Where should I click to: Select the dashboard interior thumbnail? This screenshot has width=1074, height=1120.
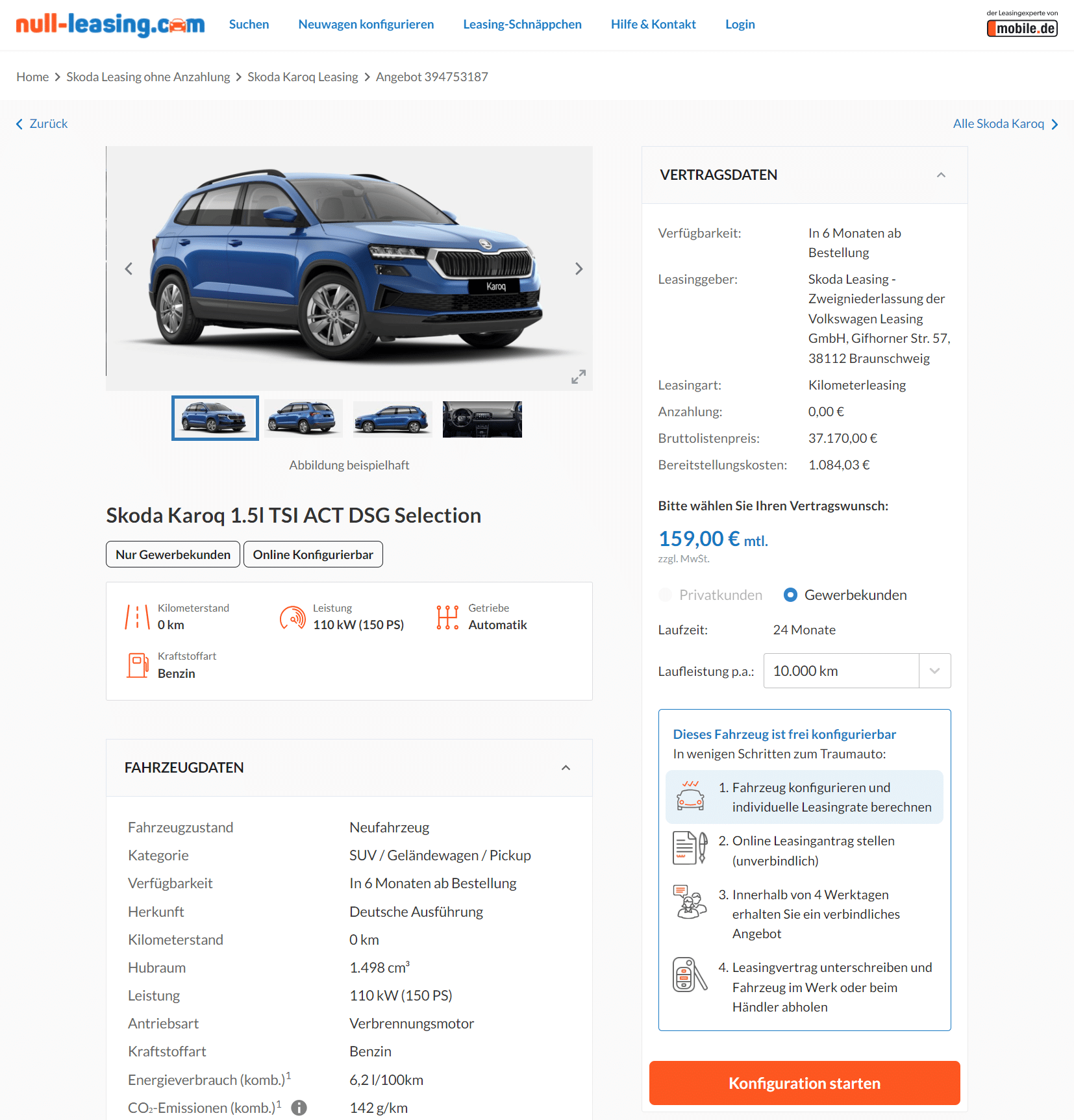point(482,419)
